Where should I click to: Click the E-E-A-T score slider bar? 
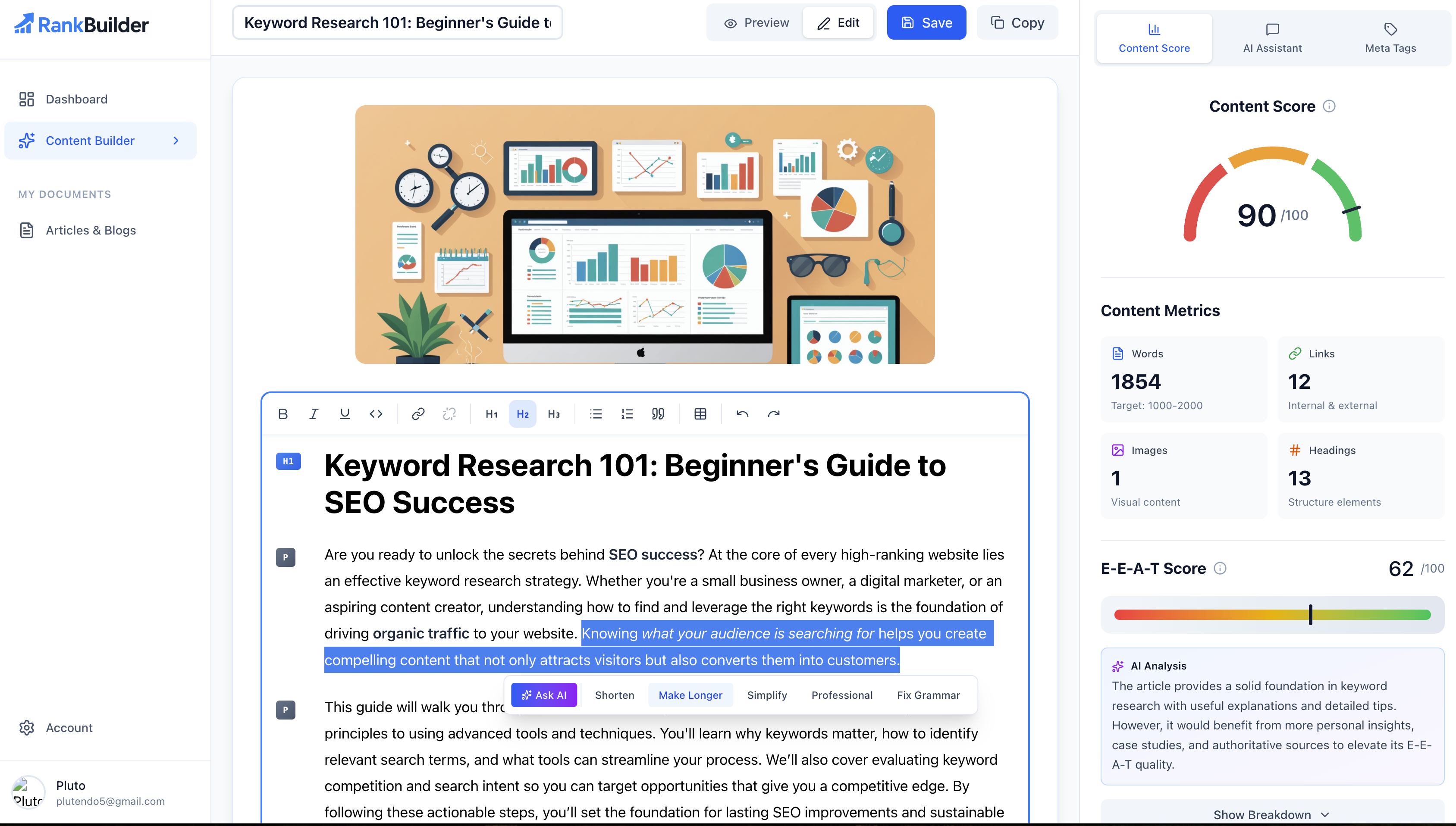click(1272, 614)
